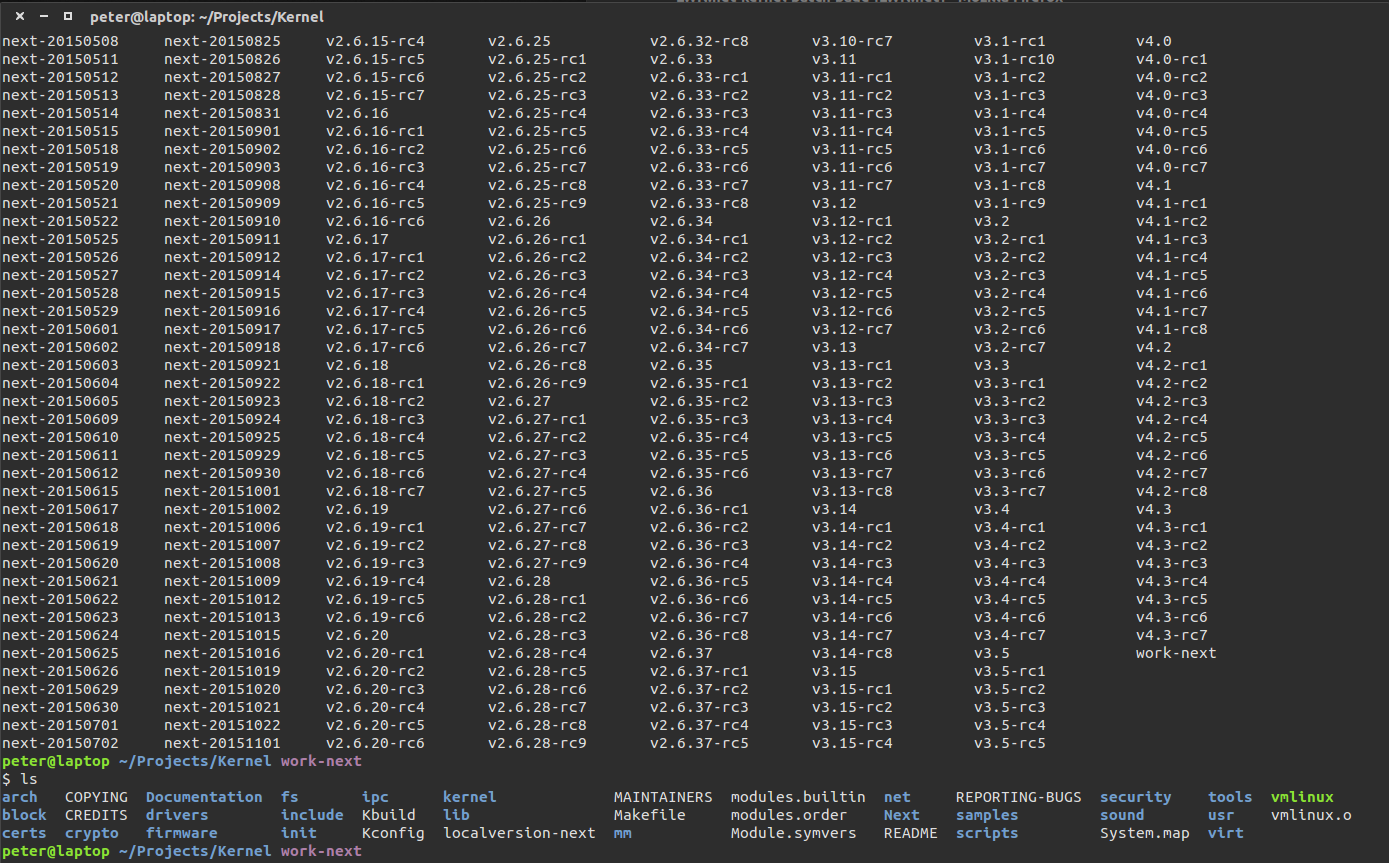Close the terminal window

(19, 17)
